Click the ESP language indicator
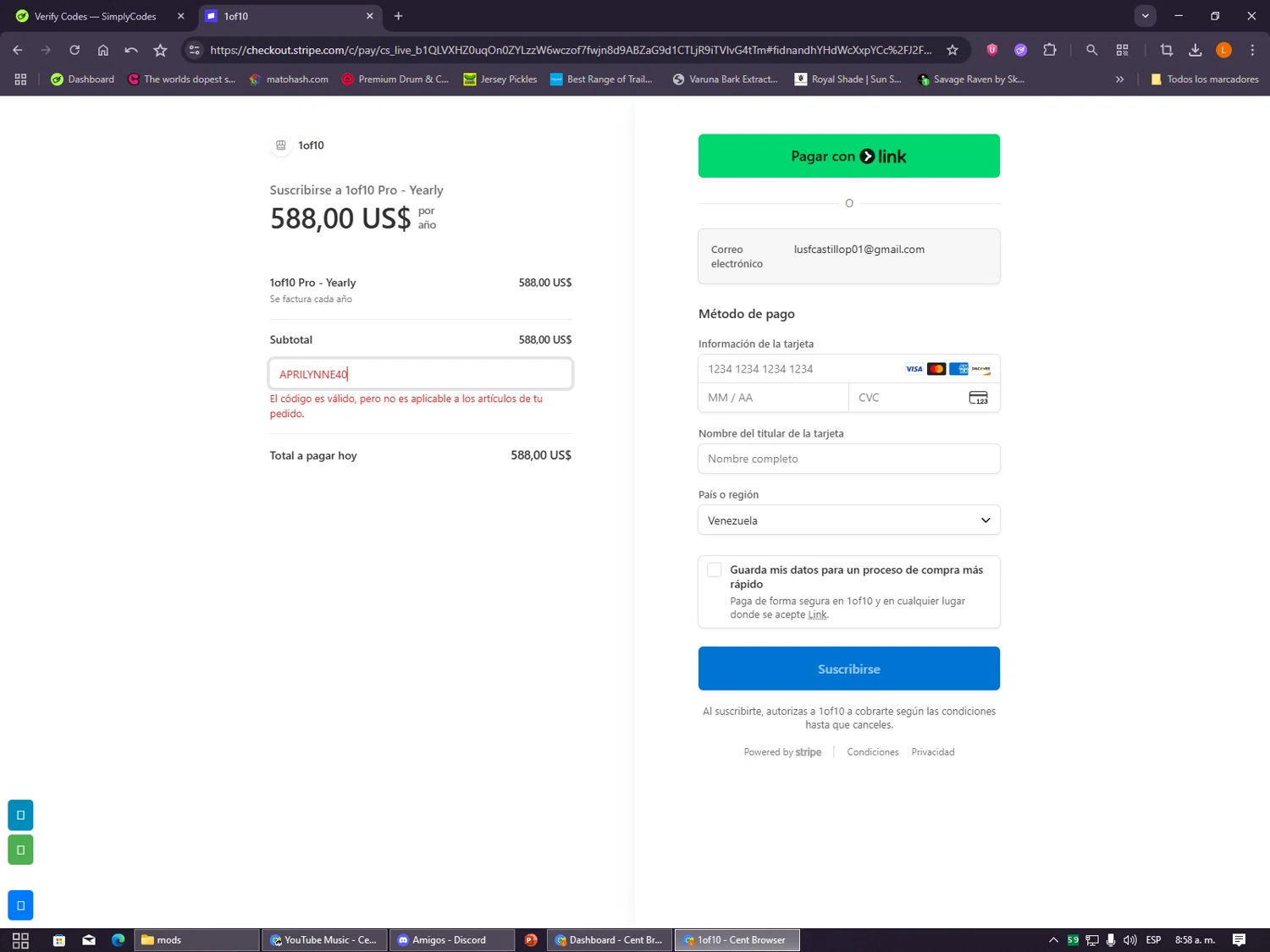This screenshot has height=952, width=1270. pyautogui.click(x=1153, y=940)
